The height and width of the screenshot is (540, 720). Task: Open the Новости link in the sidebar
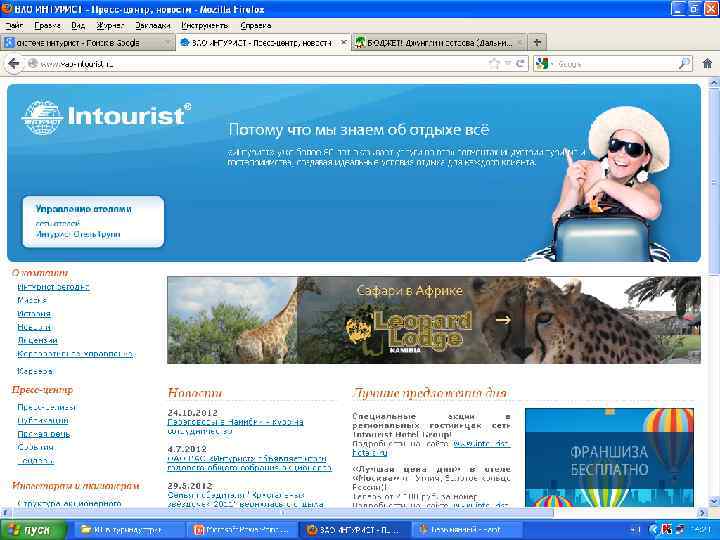(34, 327)
